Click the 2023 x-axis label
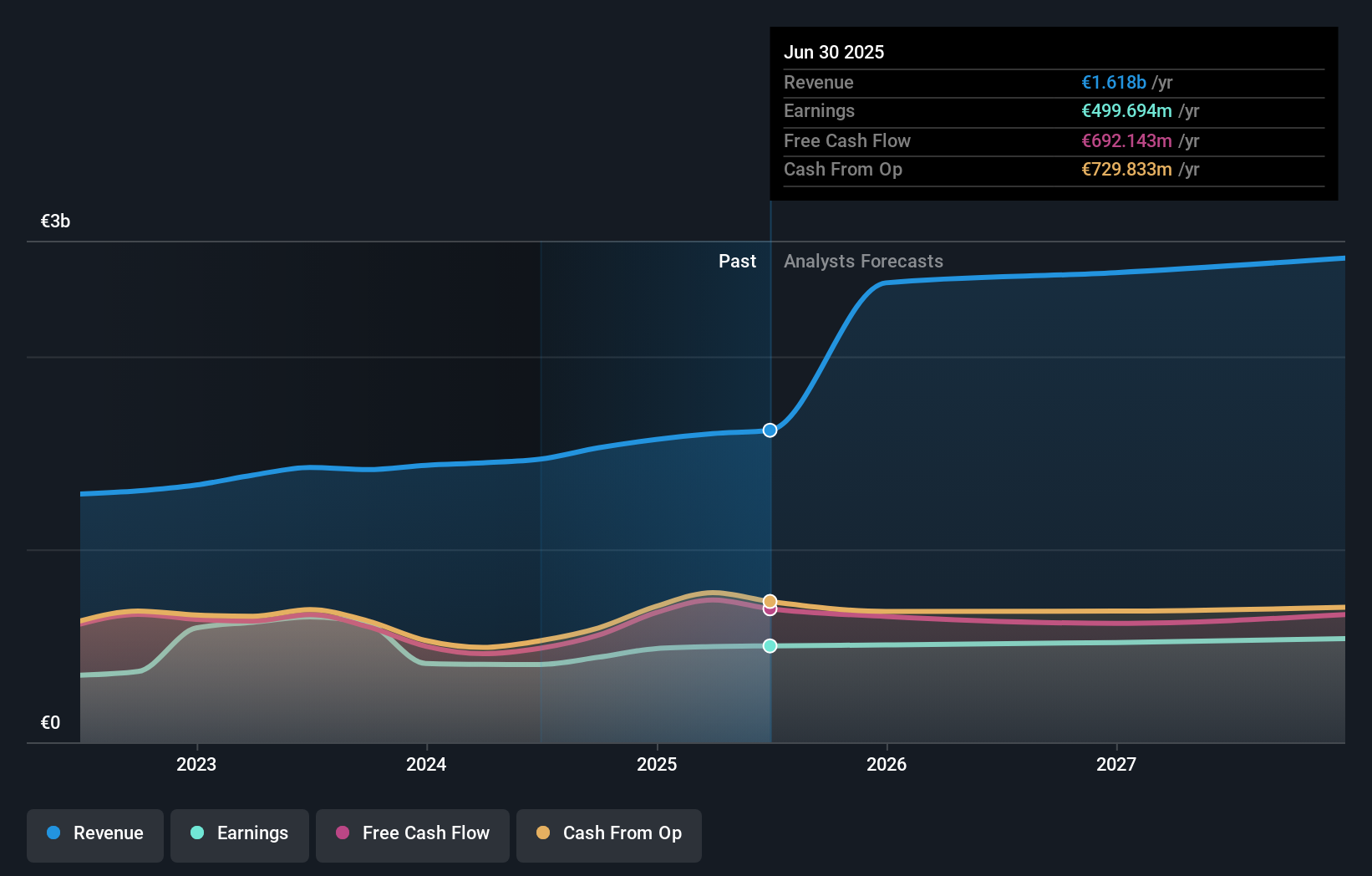 pos(196,764)
